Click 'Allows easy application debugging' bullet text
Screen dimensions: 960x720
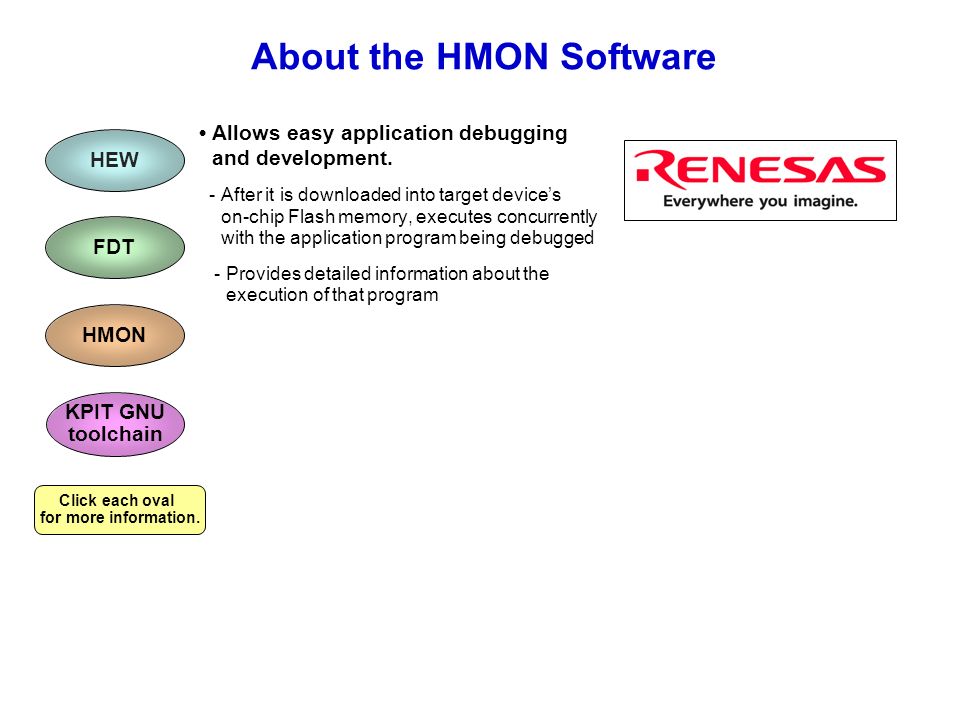coord(389,133)
